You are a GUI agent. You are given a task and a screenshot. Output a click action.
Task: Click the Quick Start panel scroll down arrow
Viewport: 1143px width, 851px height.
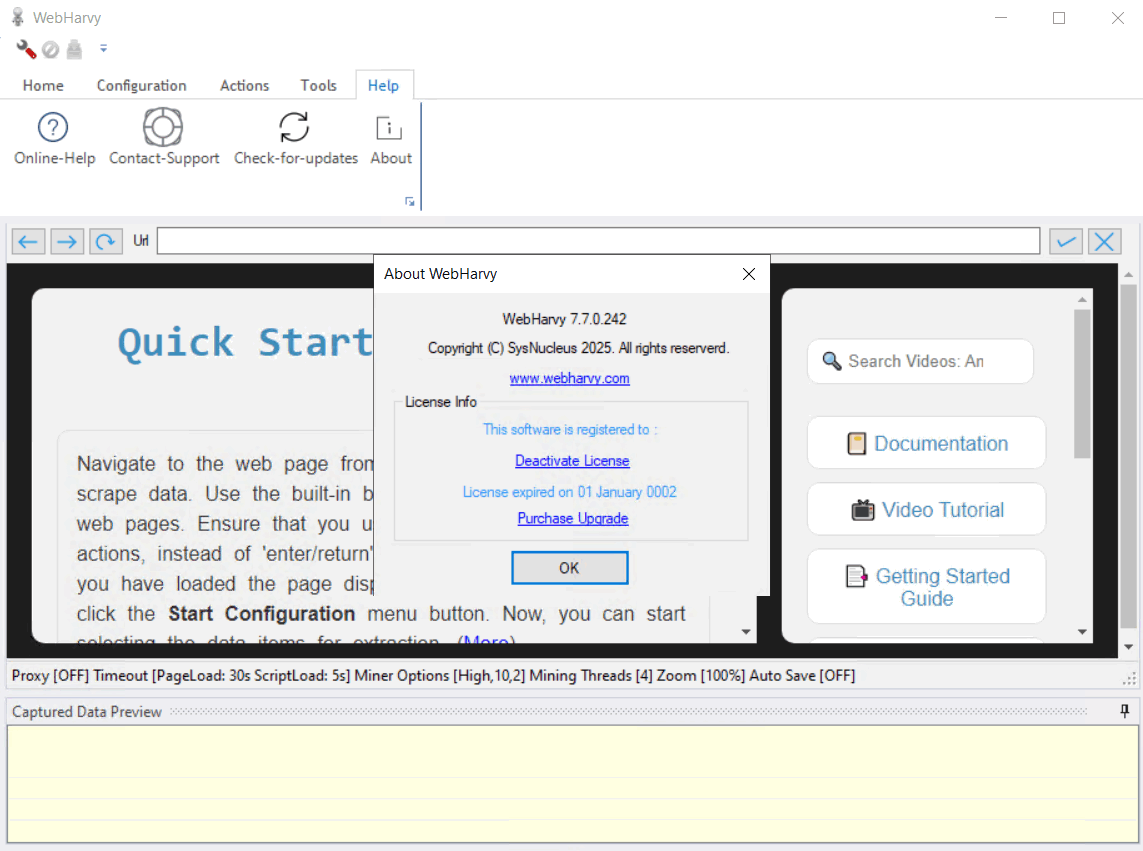[x=746, y=632]
